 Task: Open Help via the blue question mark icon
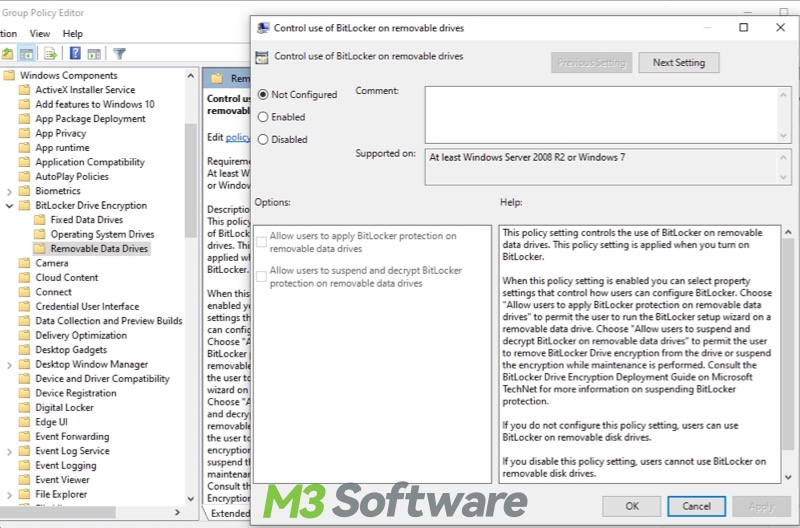pyautogui.click(x=75, y=54)
